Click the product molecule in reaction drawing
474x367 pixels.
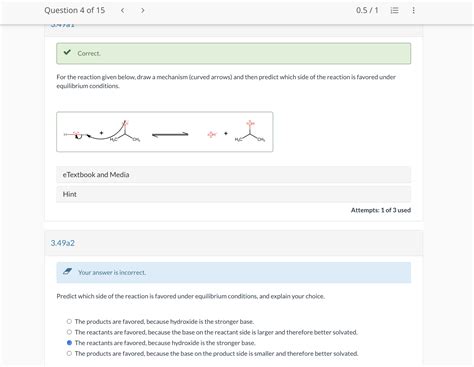250,132
